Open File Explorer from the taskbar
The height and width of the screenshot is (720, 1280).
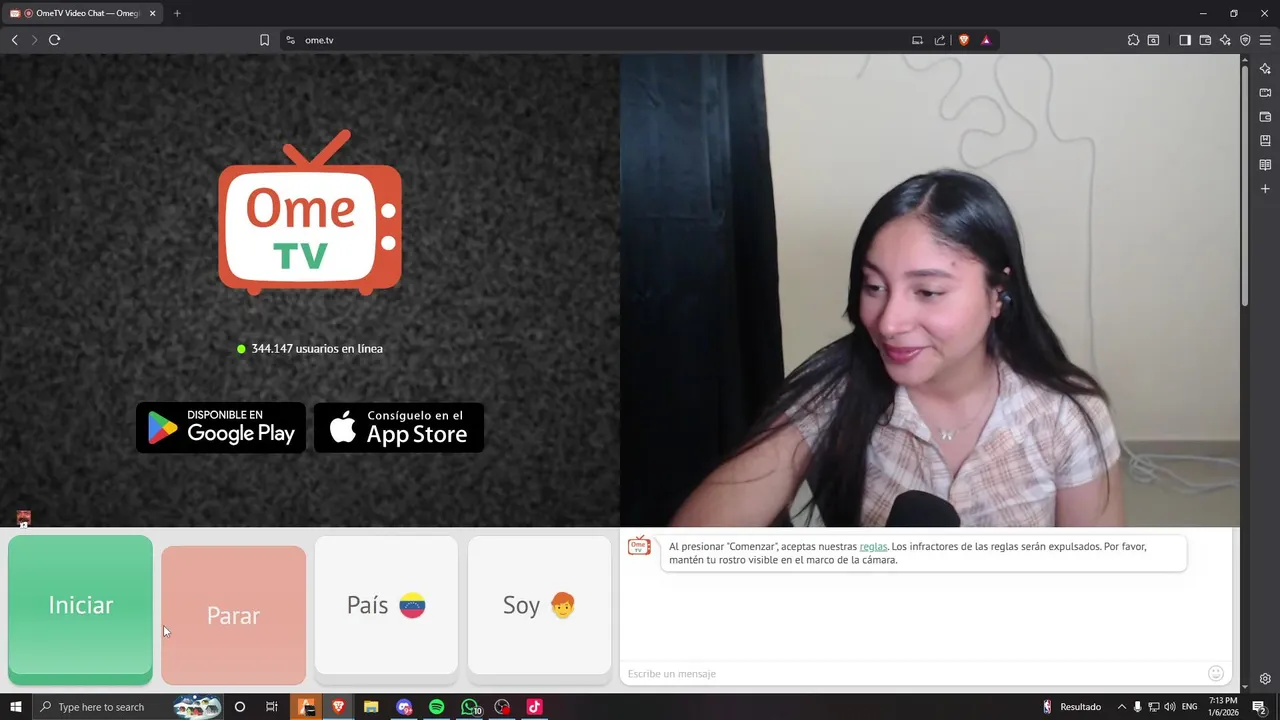point(371,707)
